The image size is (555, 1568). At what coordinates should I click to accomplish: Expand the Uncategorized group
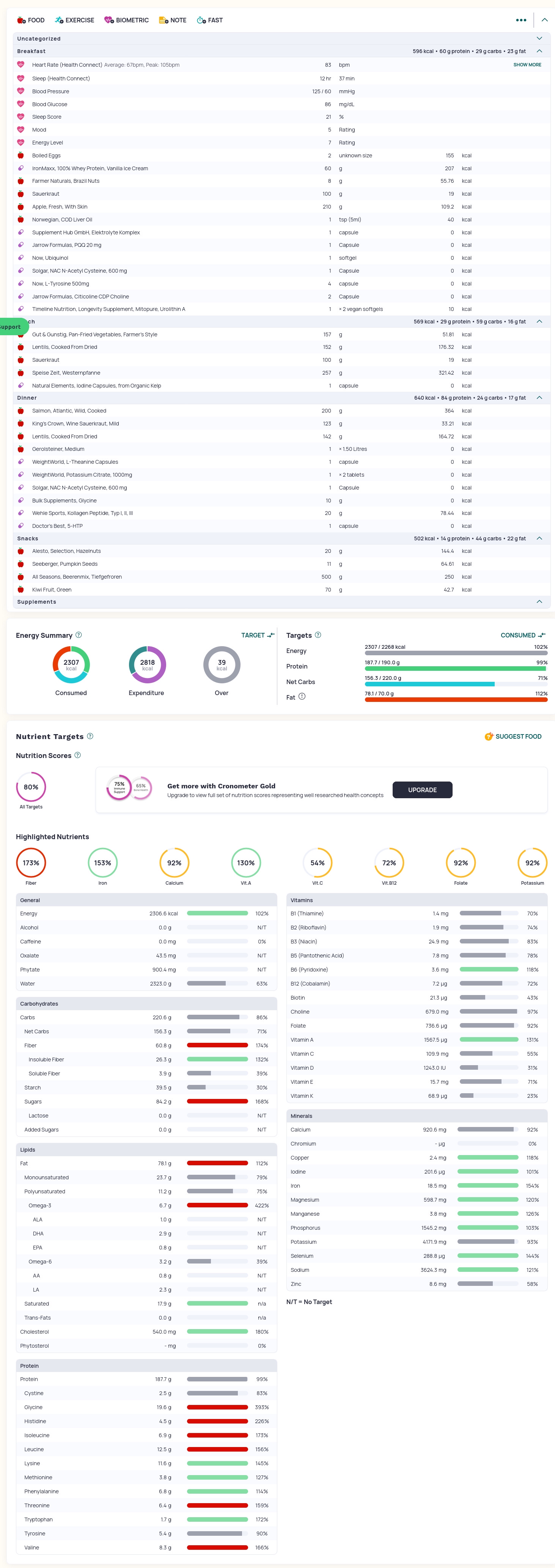point(539,38)
